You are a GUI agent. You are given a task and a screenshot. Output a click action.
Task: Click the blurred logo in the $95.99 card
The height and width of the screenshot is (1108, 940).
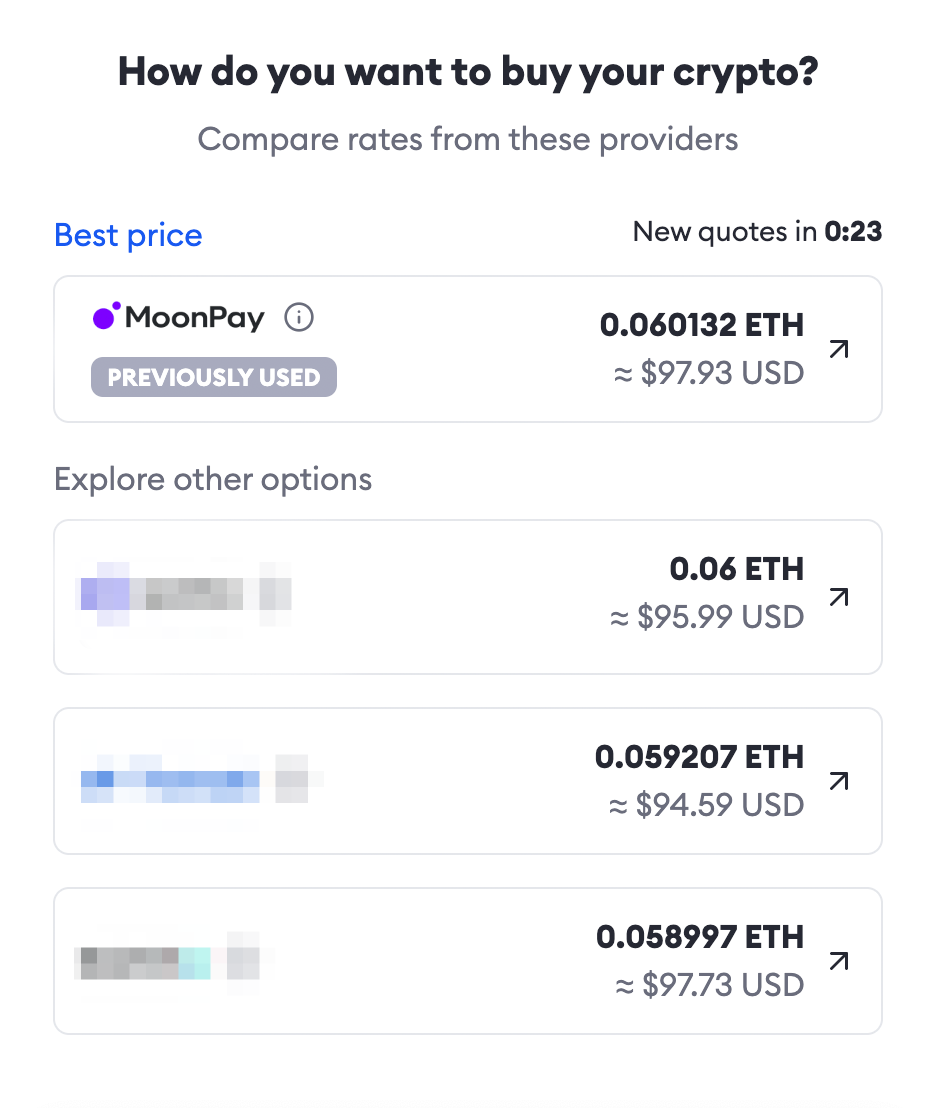pos(184,594)
